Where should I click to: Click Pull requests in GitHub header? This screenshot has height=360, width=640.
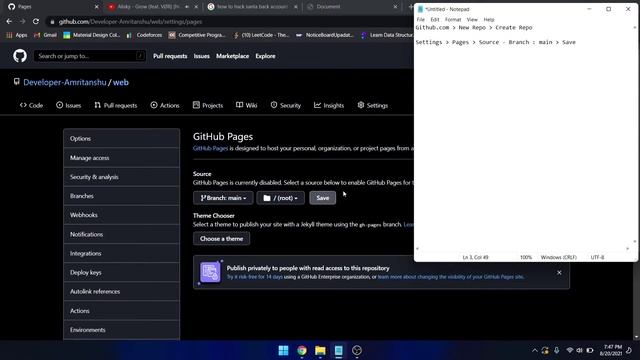tap(170, 56)
